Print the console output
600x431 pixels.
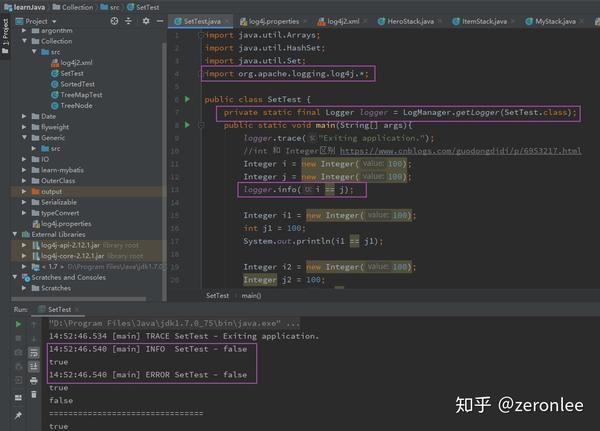tap(34, 380)
